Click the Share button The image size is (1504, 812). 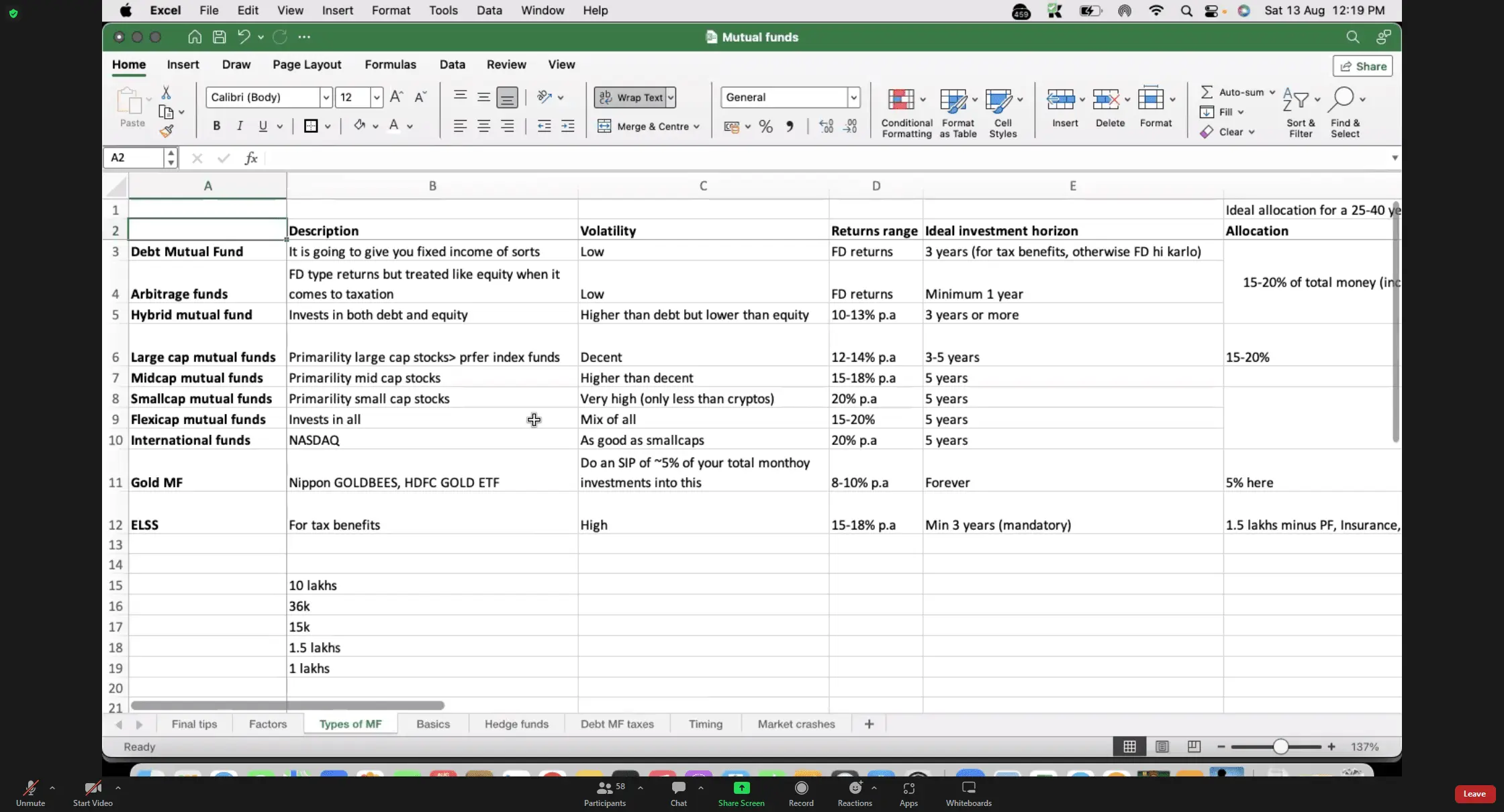click(x=1363, y=66)
